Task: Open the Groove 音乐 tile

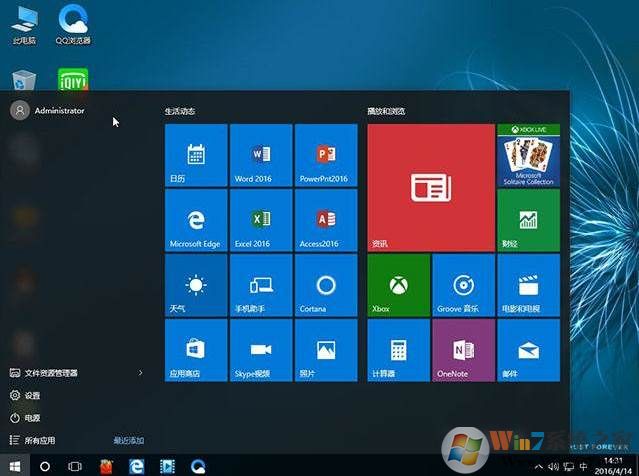Action: coord(462,285)
